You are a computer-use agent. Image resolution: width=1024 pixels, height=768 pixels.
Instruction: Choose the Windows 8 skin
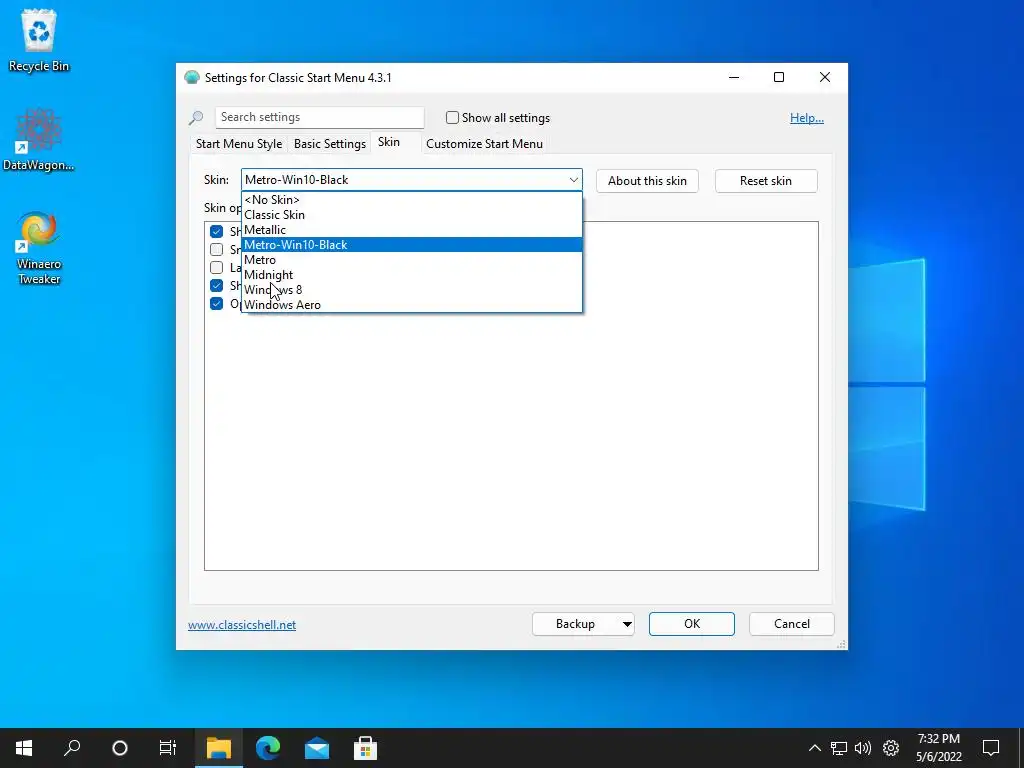click(x=411, y=290)
